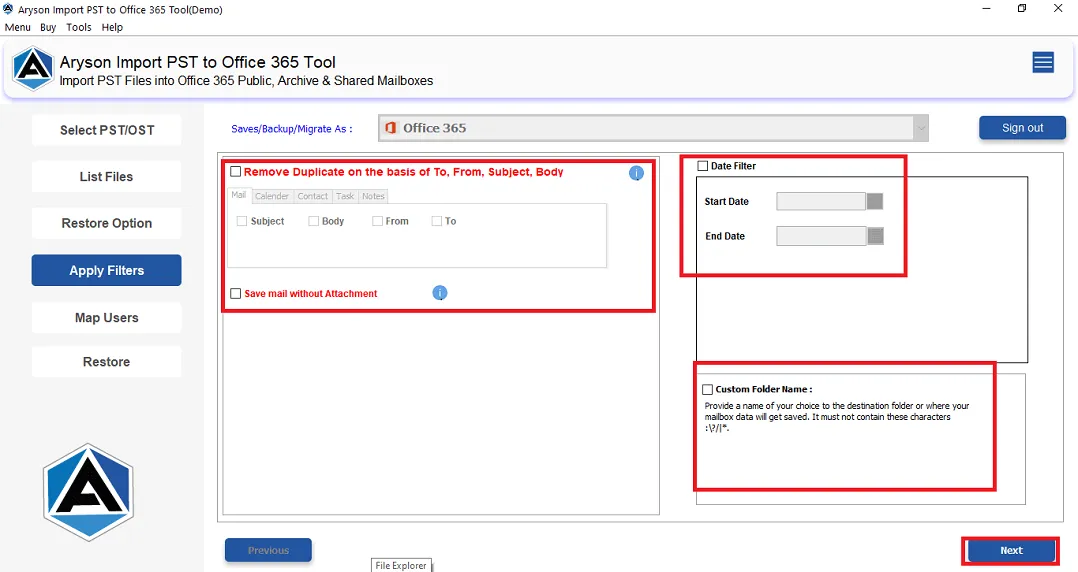Click the info icon beside Remove Duplicate

(x=636, y=173)
